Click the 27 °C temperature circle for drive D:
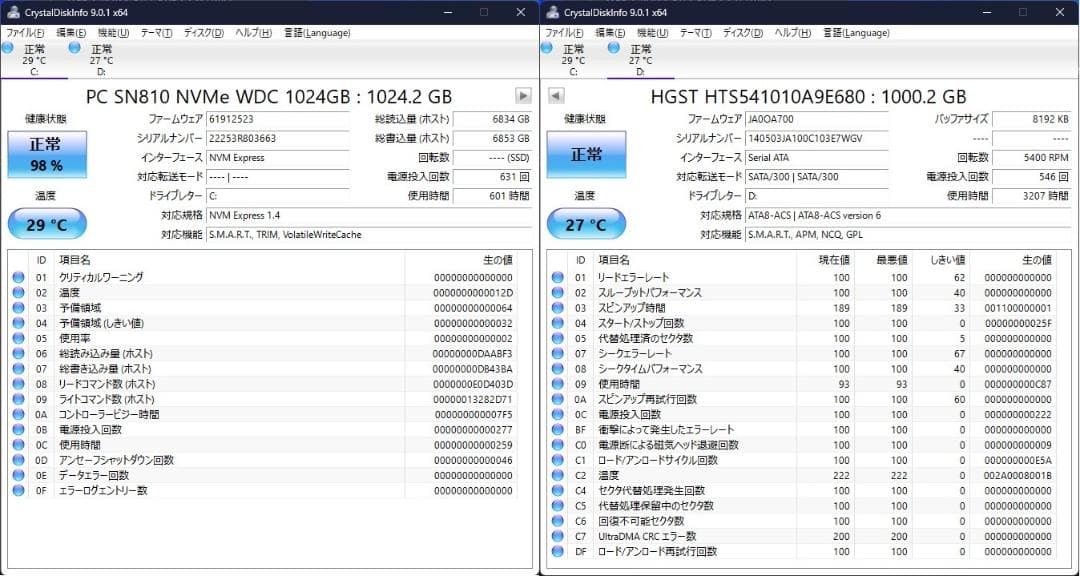 pyautogui.click(x=588, y=223)
